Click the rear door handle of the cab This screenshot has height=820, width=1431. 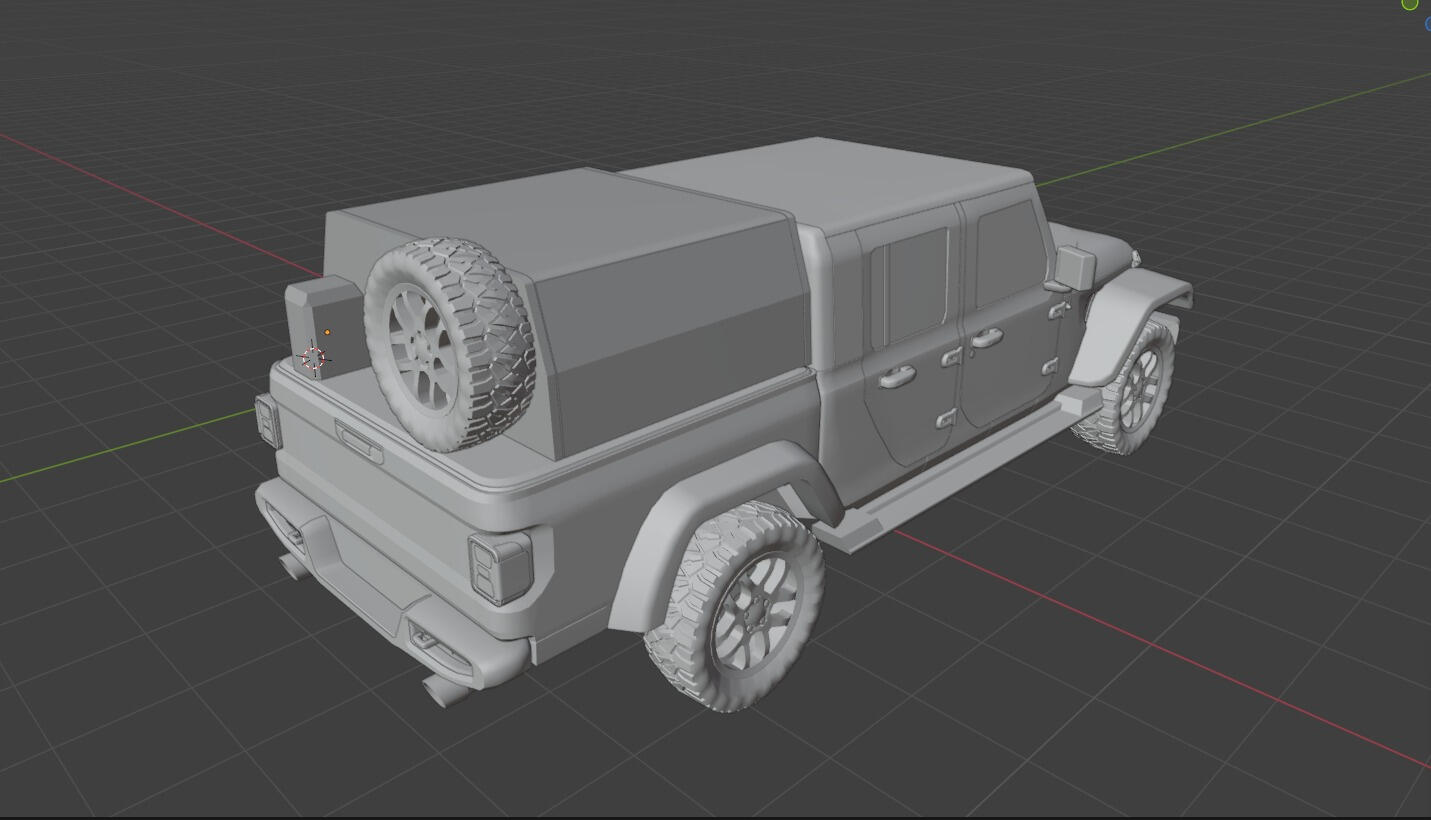click(897, 376)
